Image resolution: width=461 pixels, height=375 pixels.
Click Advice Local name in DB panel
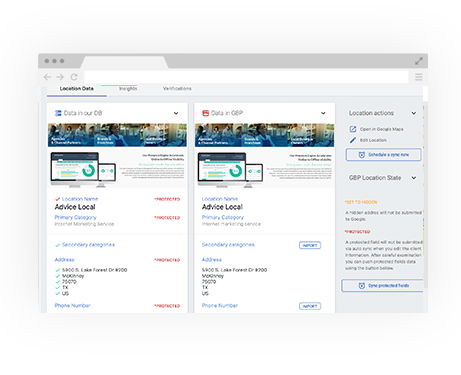(x=75, y=207)
